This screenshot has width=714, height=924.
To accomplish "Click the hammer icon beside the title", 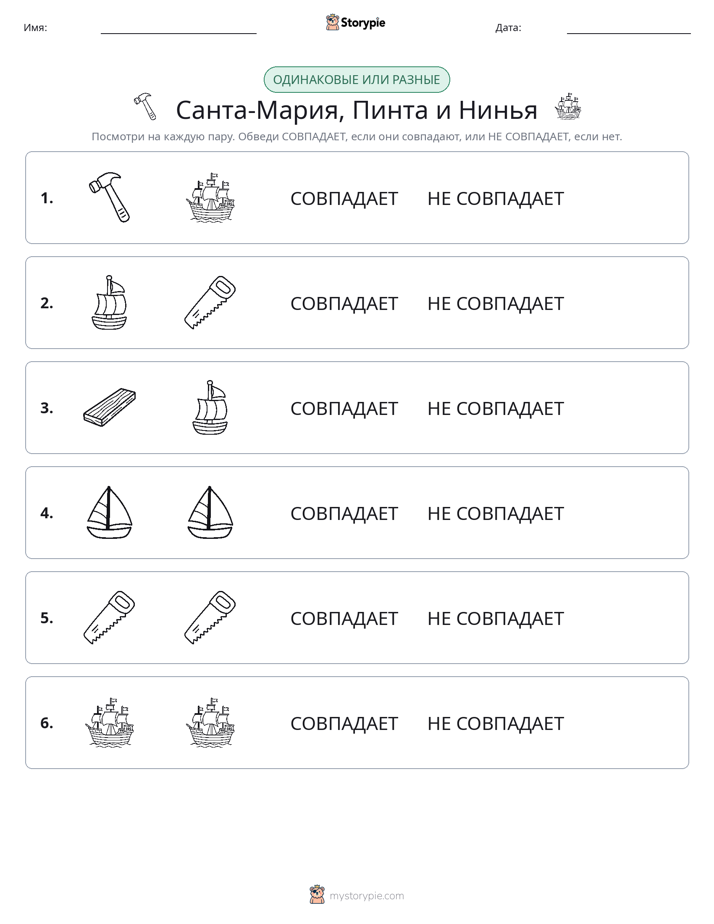I will (x=145, y=107).
